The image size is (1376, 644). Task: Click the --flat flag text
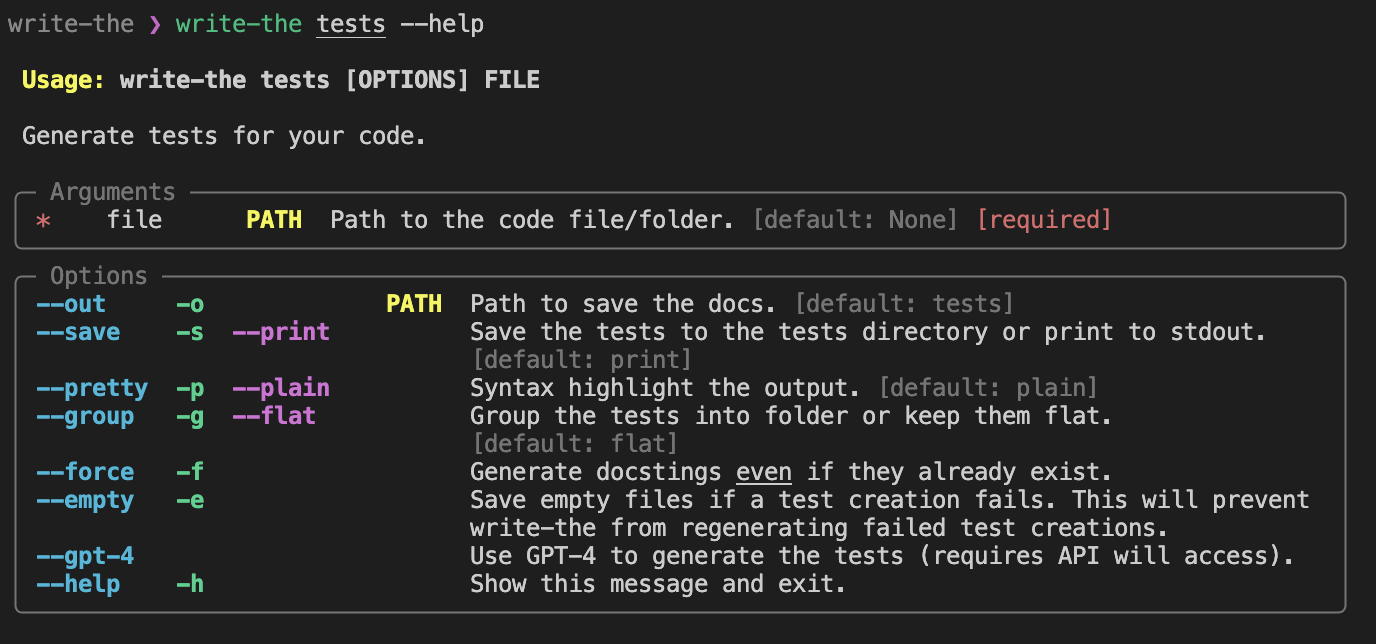click(x=274, y=416)
